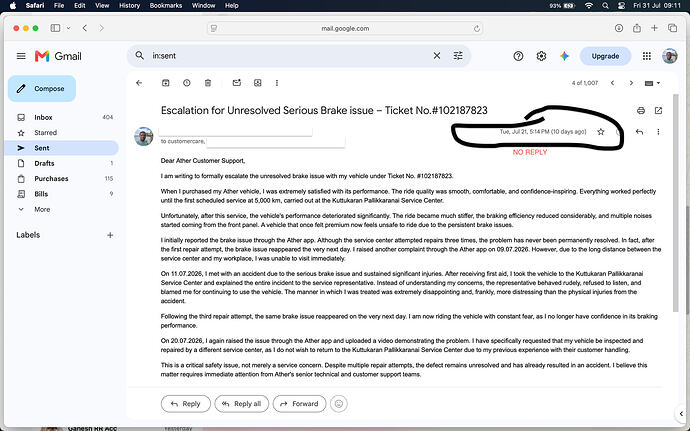The height and width of the screenshot is (431, 690).
Task: Open the Gemini sparkle icon
Action: point(565,56)
